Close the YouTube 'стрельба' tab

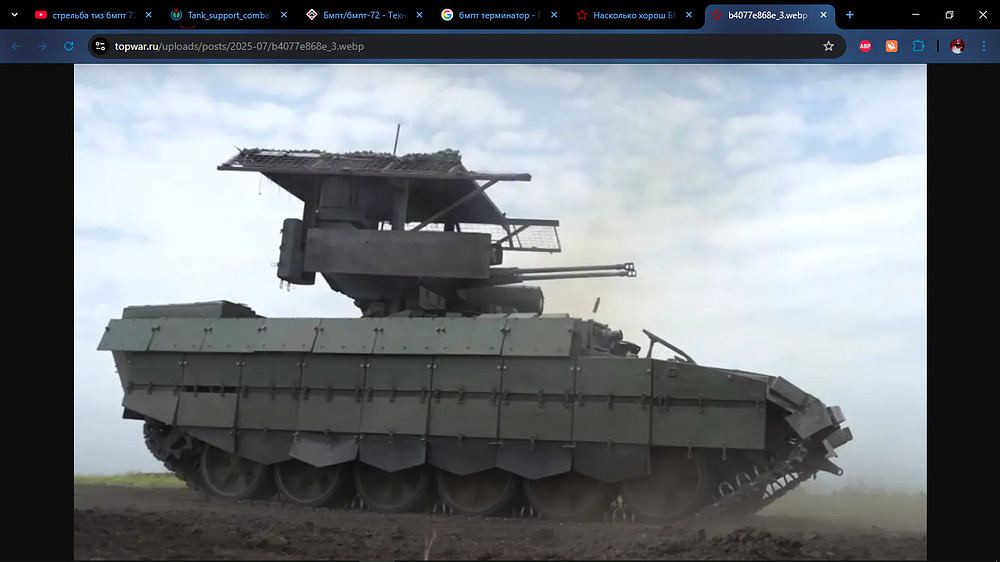148,15
